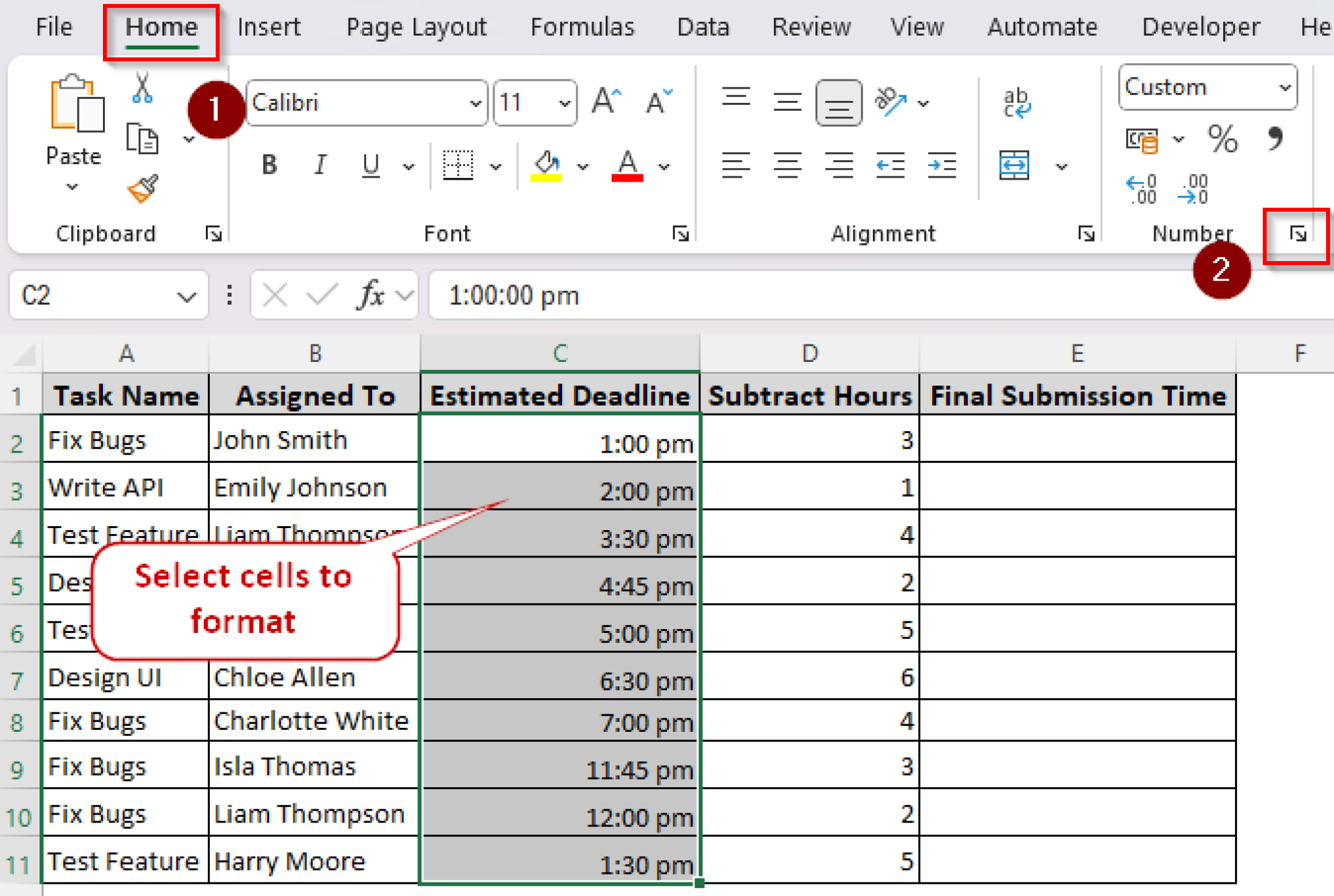Viewport: 1334px width, 896px height.
Task: Expand the border styles dropdown
Action: pyautogui.click(x=496, y=166)
